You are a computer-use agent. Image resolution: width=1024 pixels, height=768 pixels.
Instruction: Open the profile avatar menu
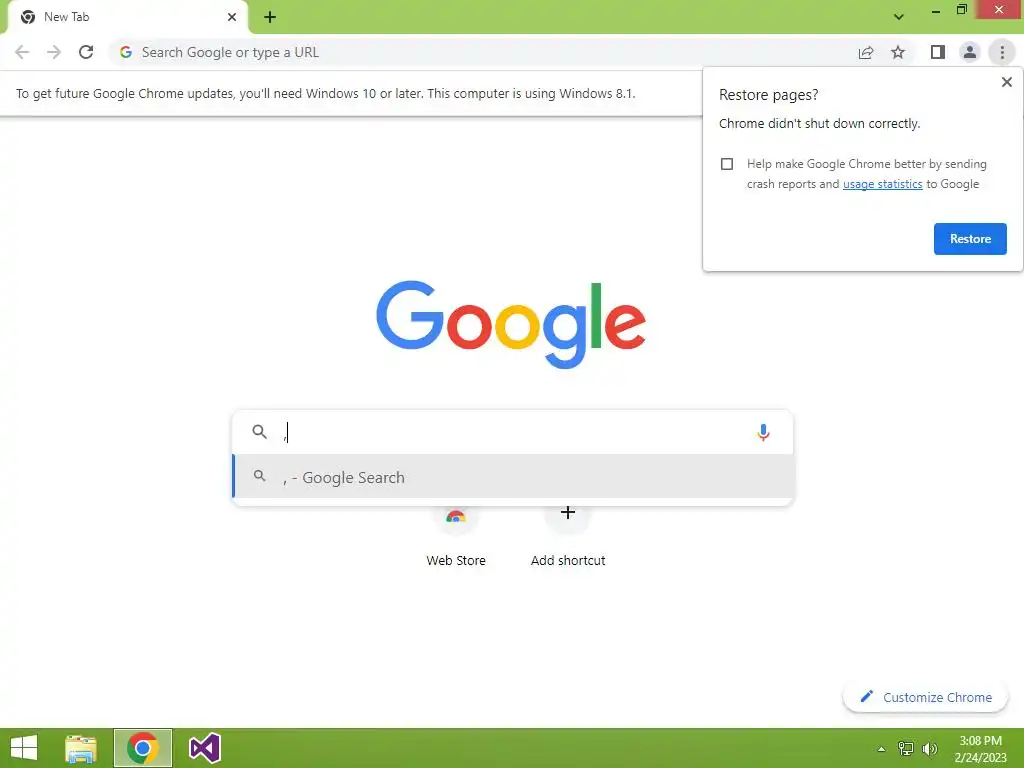(x=970, y=52)
